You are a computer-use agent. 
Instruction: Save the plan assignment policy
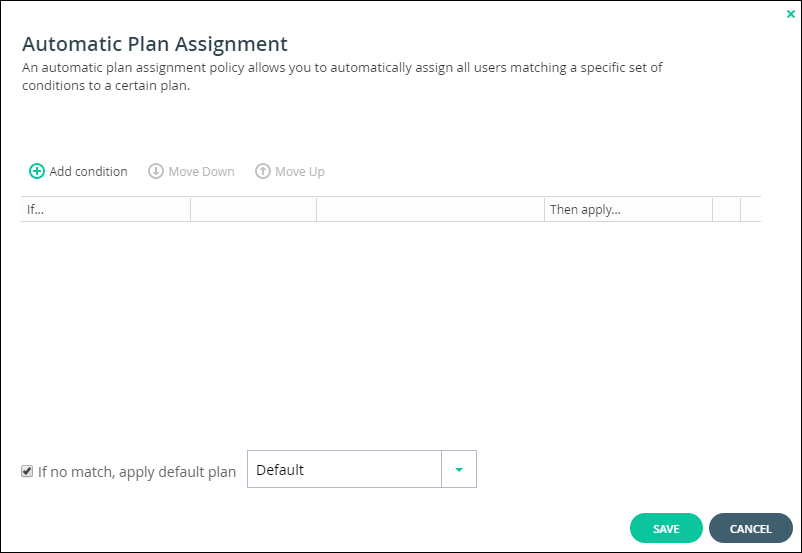point(666,528)
